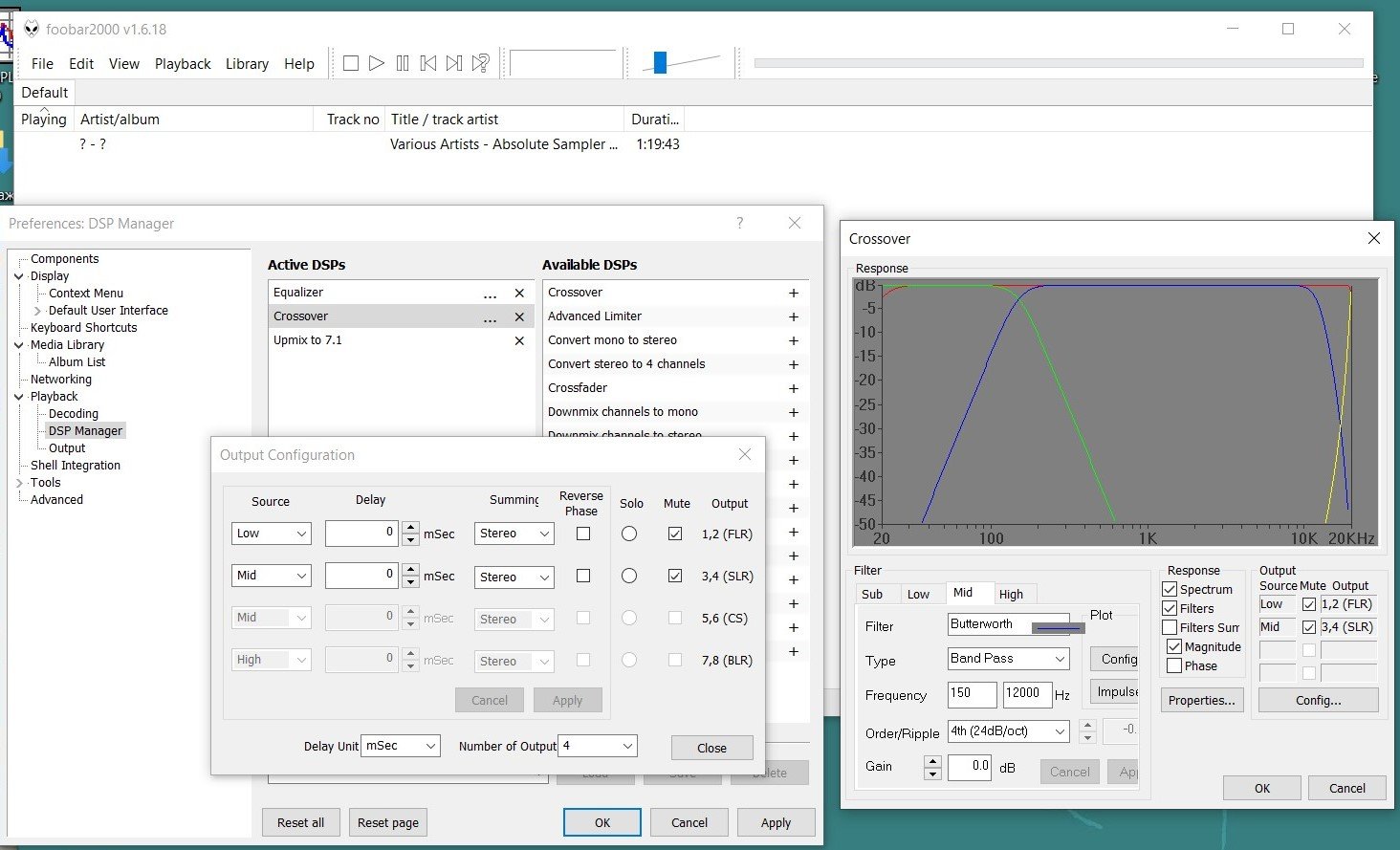Toggle Reverse Phase for Low source row
Screen dimensions: 1400x850
click(583, 534)
